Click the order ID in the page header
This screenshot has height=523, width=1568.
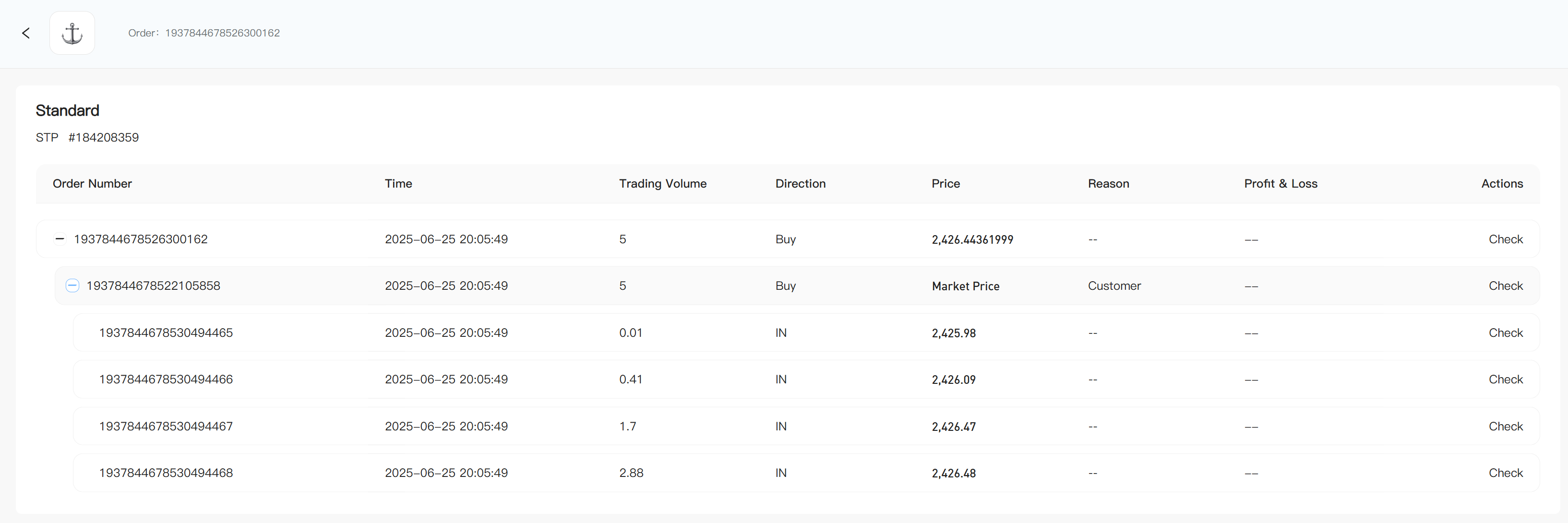tap(222, 33)
